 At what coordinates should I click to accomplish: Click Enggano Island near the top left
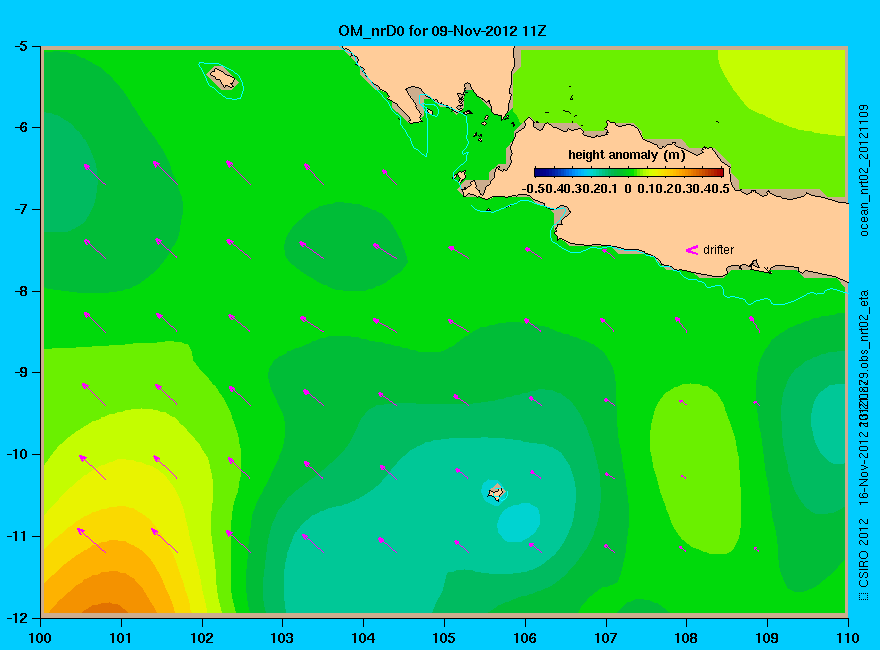pyautogui.click(x=223, y=78)
